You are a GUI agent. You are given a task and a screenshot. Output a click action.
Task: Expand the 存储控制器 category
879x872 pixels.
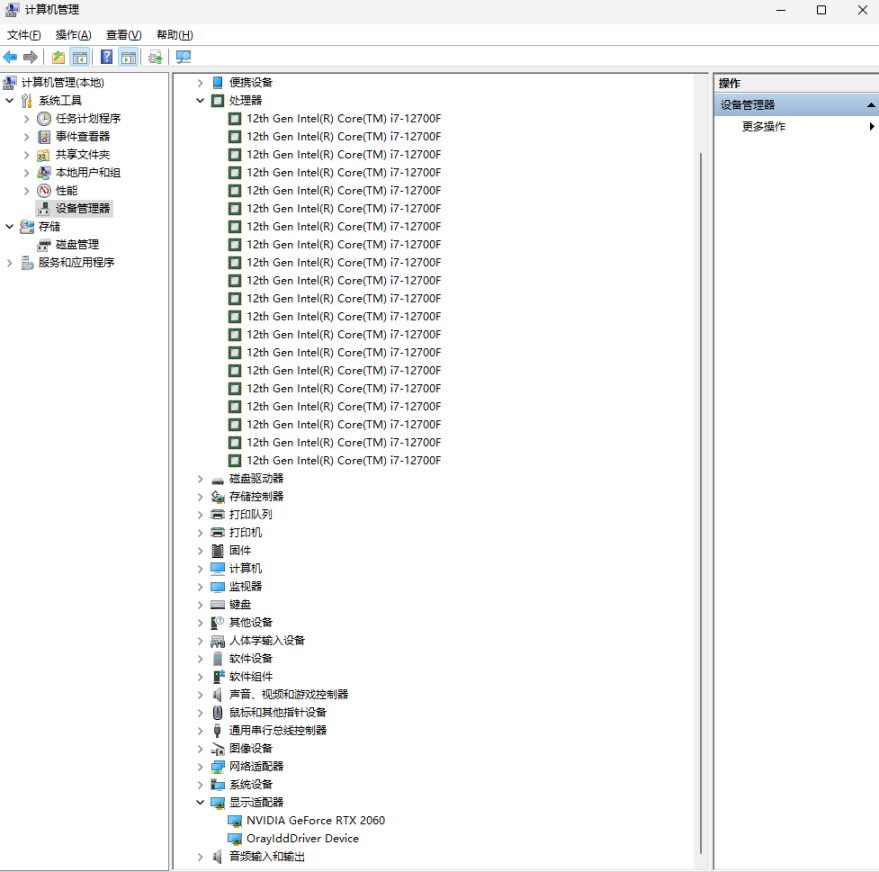[x=200, y=497]
